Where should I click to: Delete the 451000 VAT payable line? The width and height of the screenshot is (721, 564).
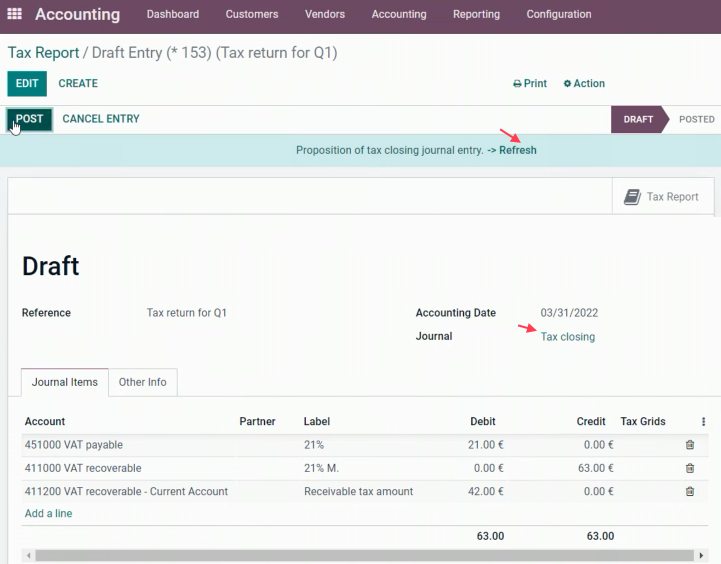pos(690,444)
